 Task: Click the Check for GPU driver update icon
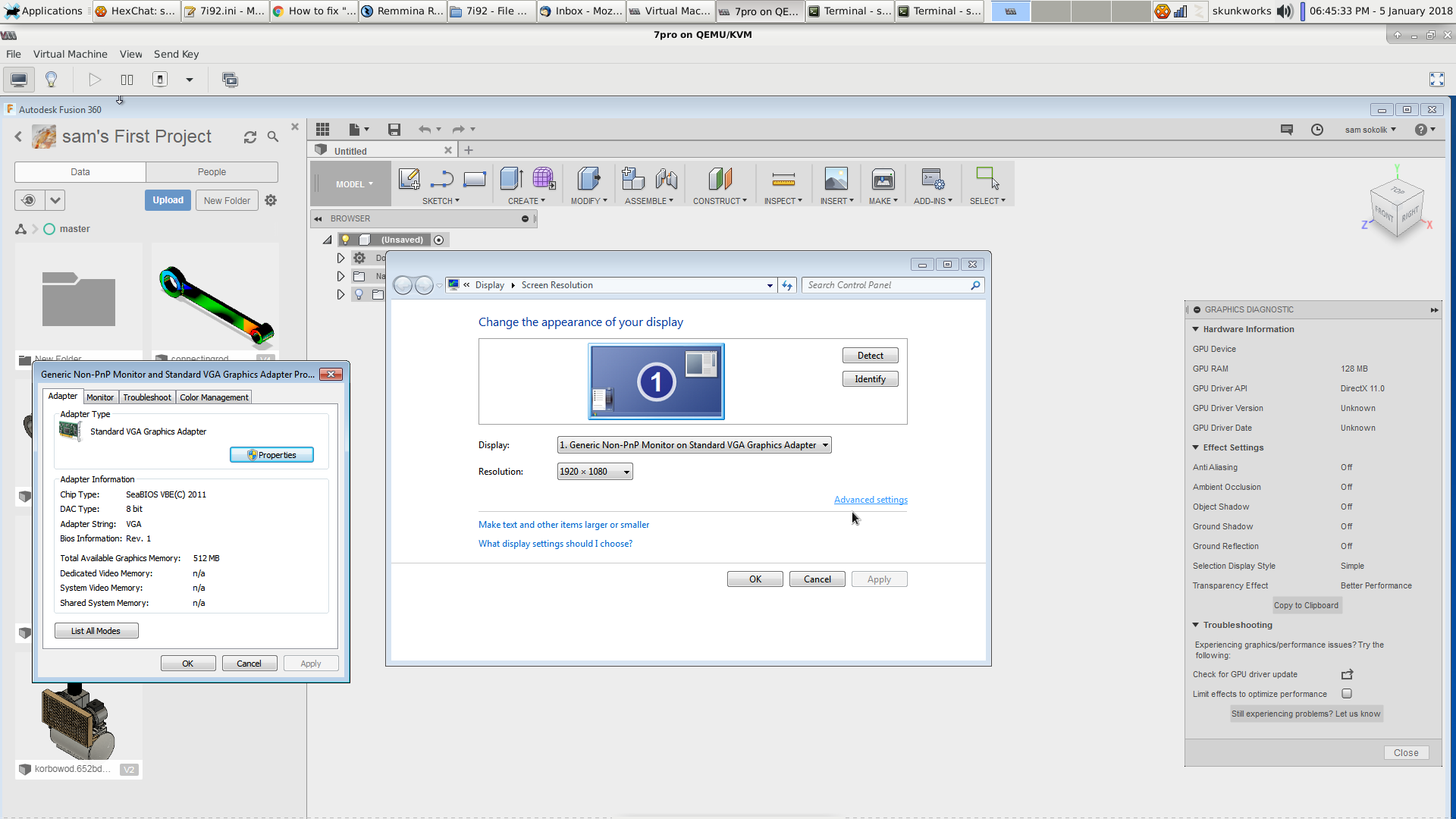[1348, 674]
